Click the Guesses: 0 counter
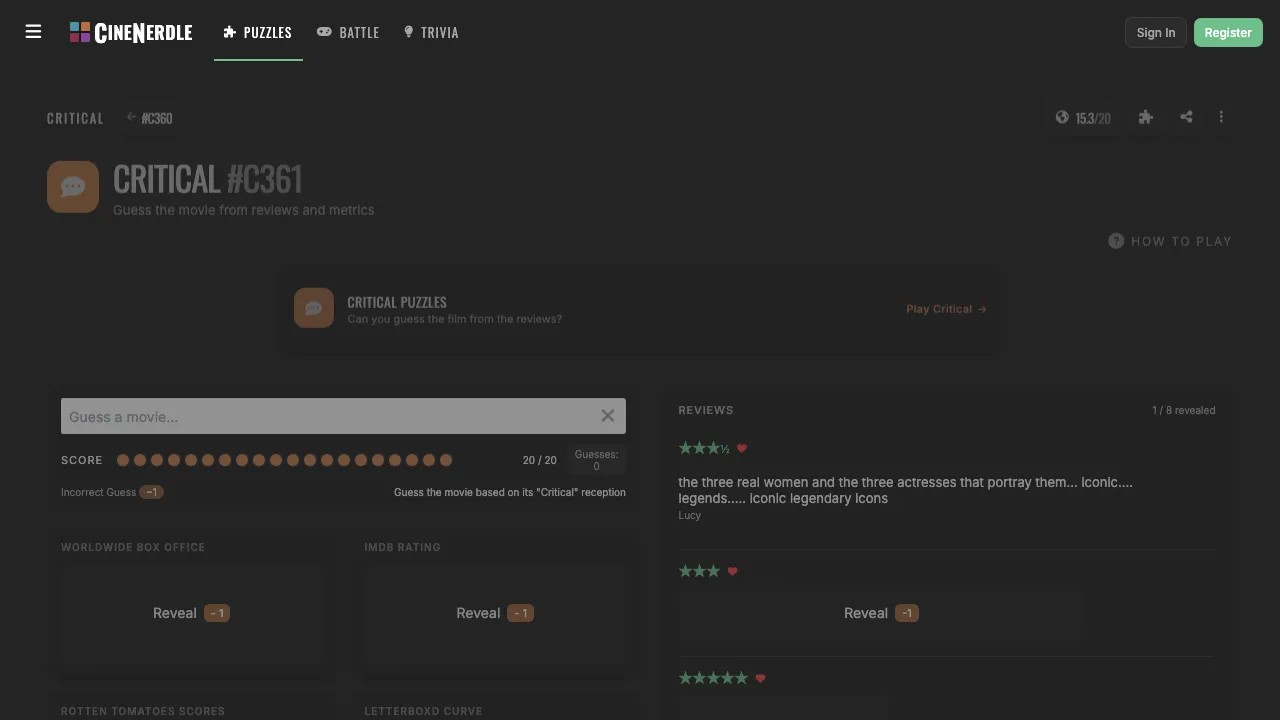The width and height of the screenshot is (1280, 720). pos(596,460)
